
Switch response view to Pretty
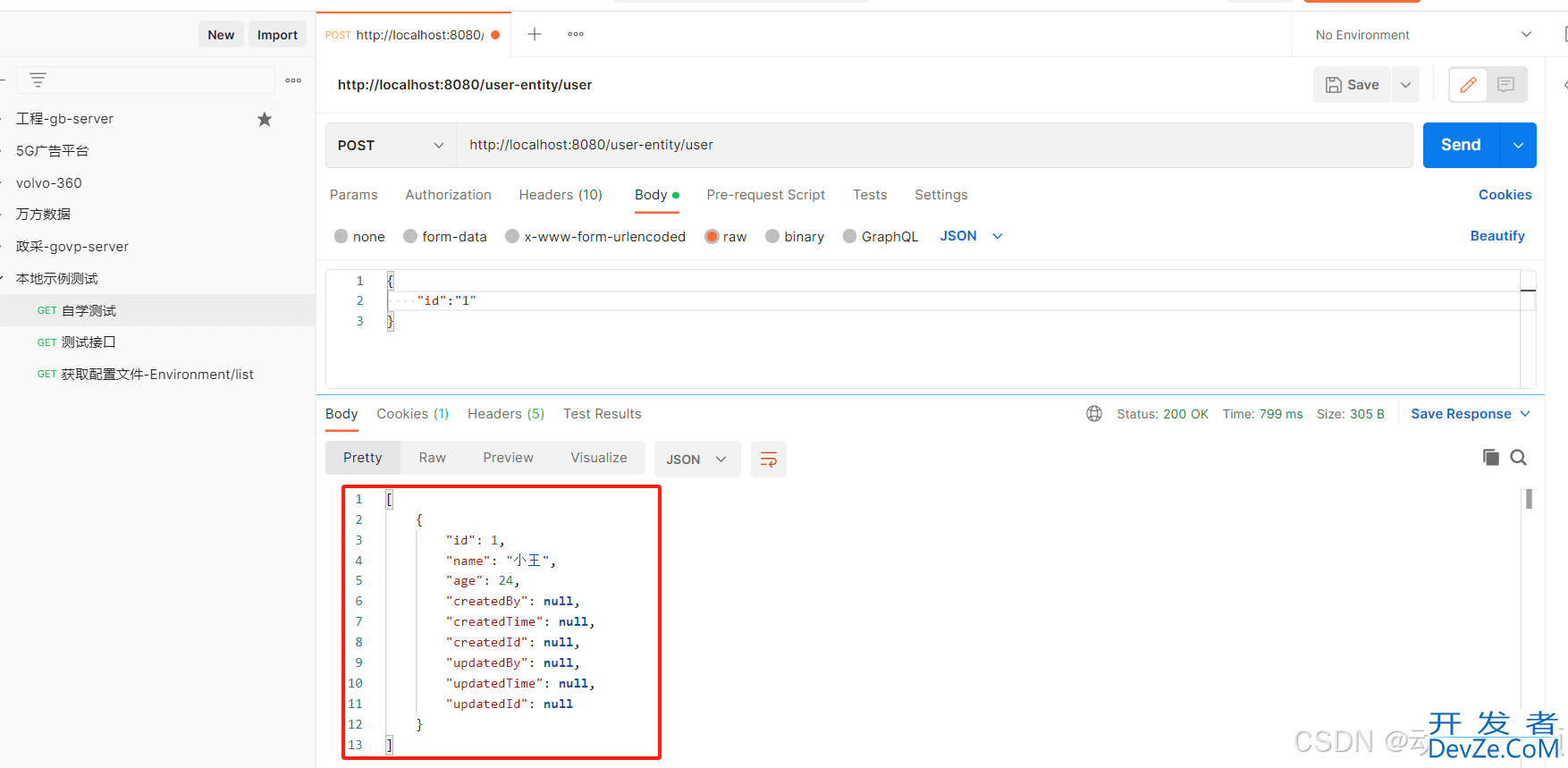[x=363, y=458]
